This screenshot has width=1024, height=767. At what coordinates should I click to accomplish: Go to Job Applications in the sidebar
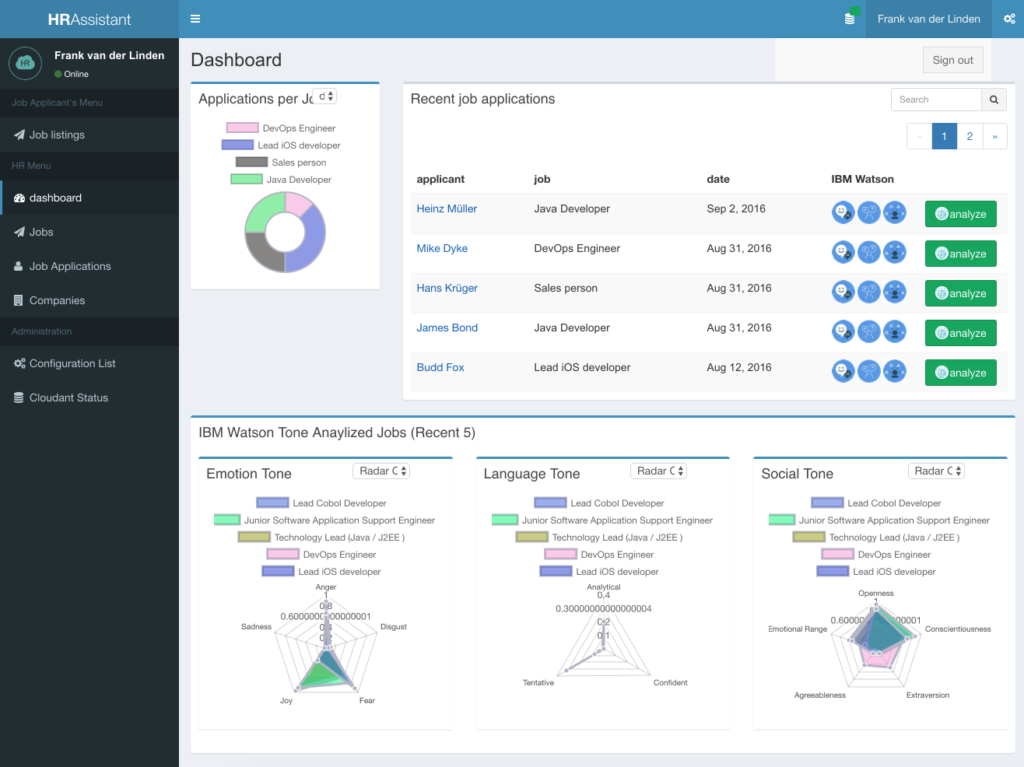[89, 266]
